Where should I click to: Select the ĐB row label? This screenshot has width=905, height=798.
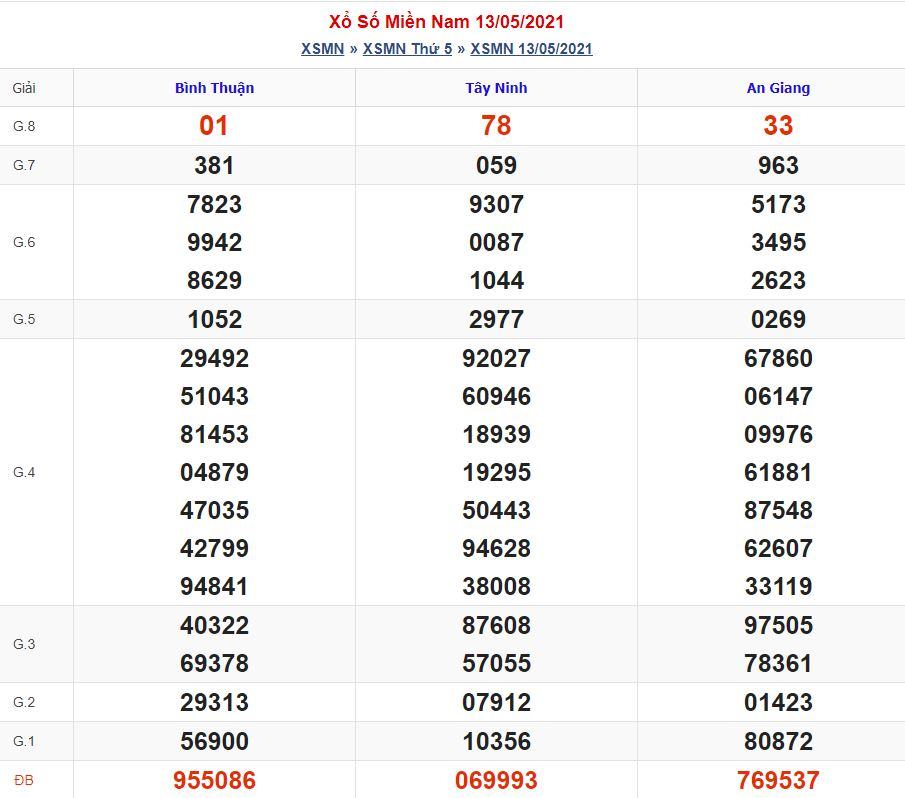[x=24, y=780]
